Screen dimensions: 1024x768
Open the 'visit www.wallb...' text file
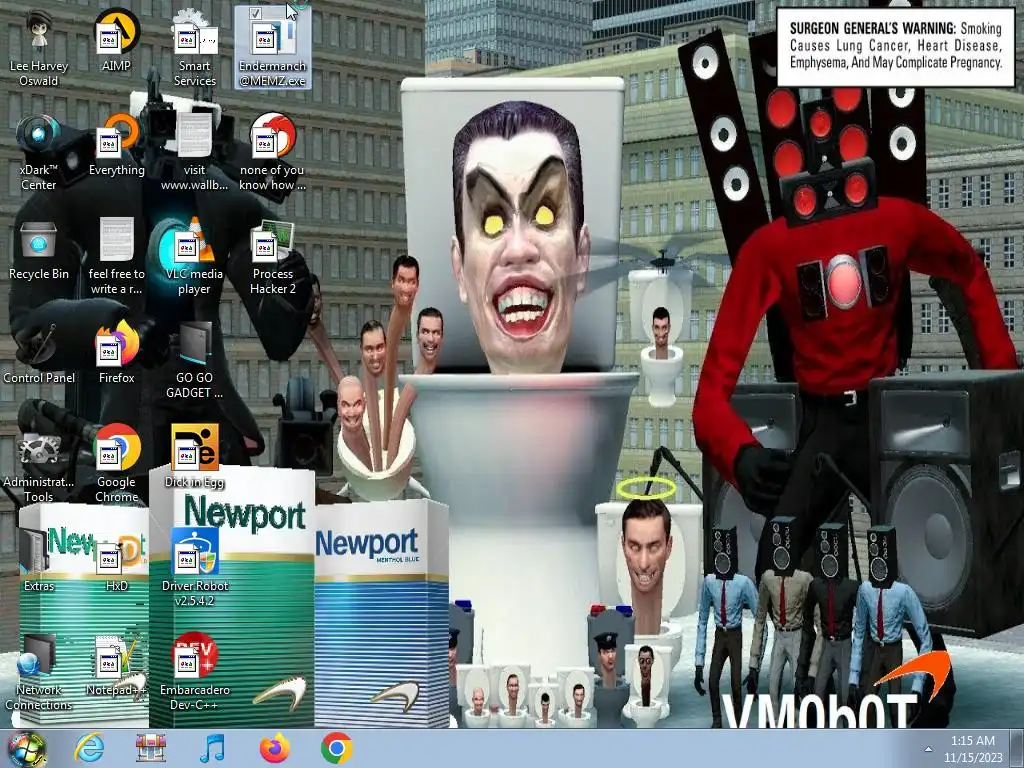click(194, 152)
